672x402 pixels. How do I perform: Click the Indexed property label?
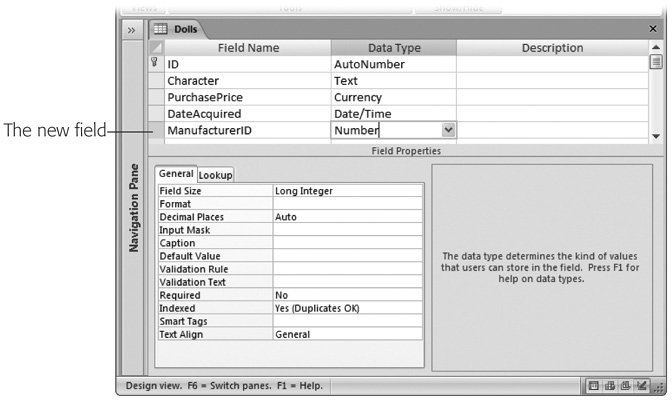point(216,308)
